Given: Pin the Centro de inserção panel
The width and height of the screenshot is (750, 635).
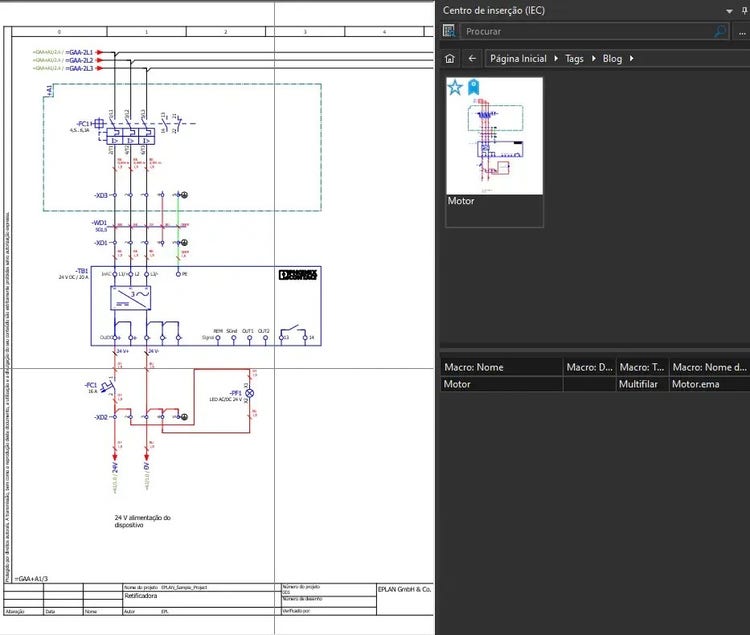Looking at the screenshot, I should pyautogui.click(x=742, y=10).
